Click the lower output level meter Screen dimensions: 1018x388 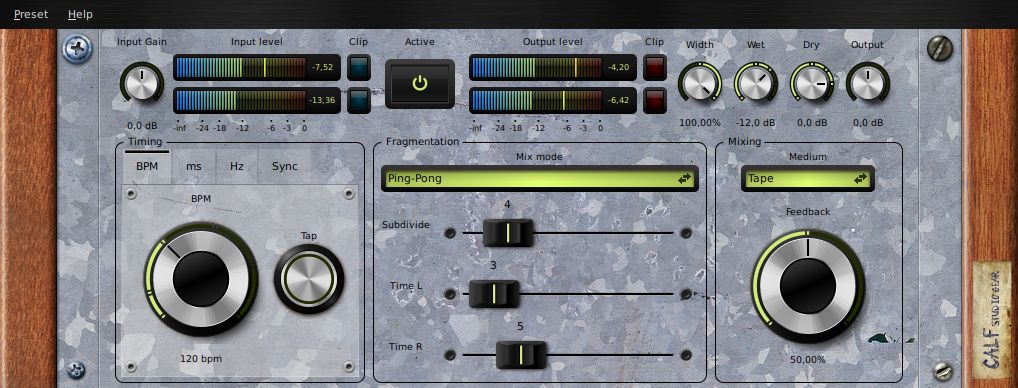[x=552, y=101]
